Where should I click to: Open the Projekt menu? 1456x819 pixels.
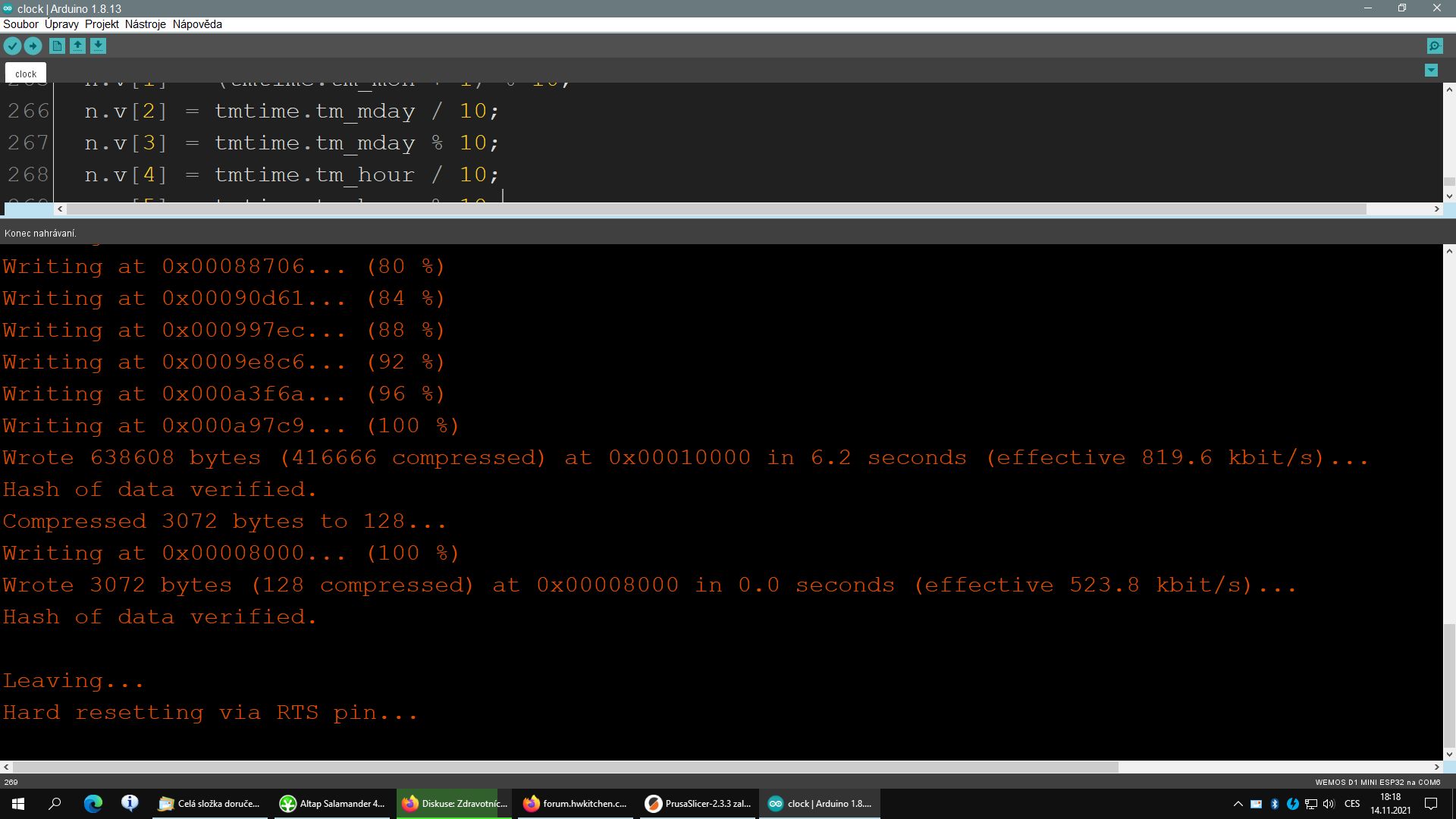[x=102, y=24]
